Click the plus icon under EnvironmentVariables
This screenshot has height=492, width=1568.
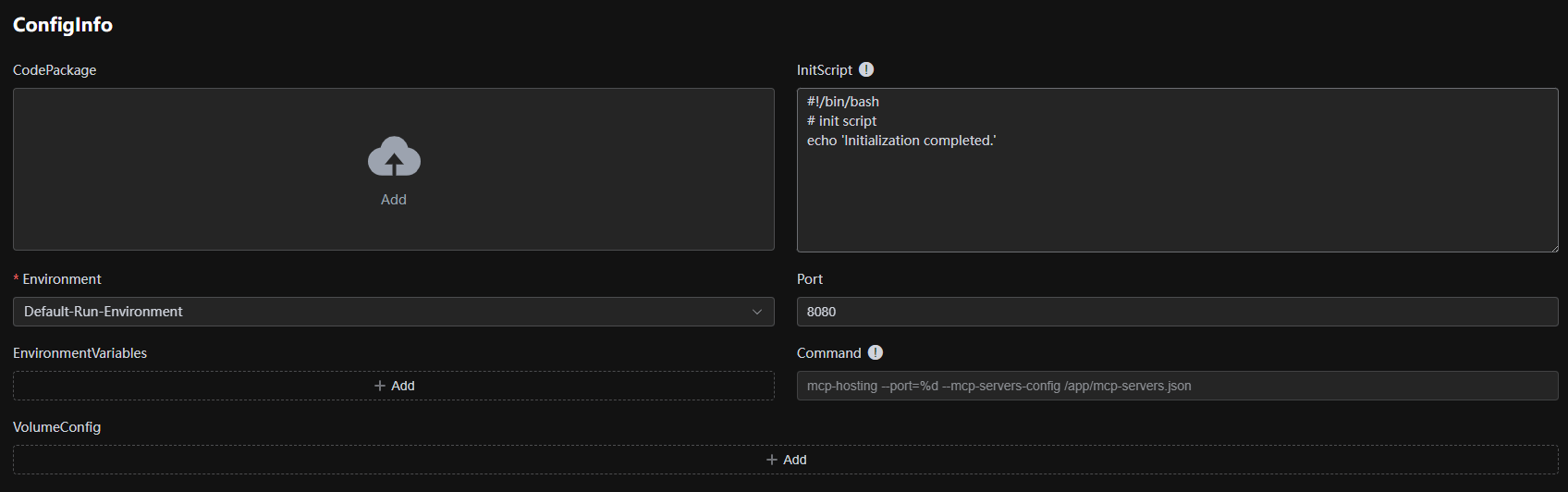pyautogui.click(x=380, y=386)
